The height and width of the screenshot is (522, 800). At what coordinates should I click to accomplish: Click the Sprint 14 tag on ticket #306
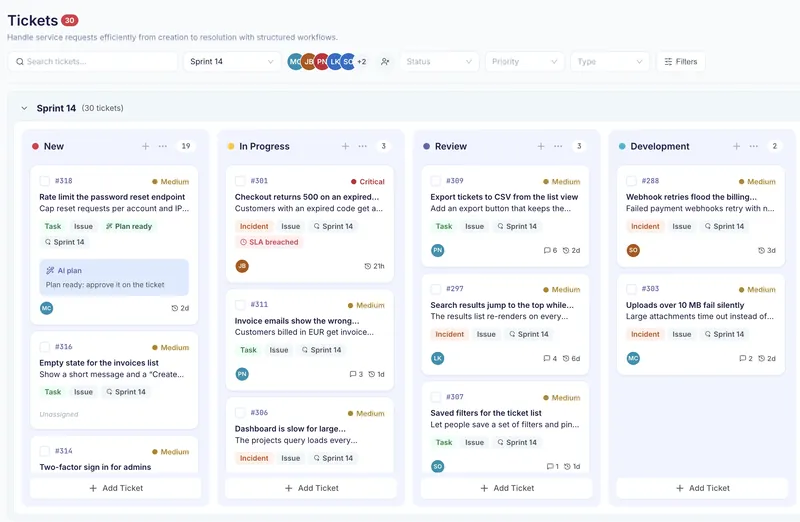click(333, 458)
